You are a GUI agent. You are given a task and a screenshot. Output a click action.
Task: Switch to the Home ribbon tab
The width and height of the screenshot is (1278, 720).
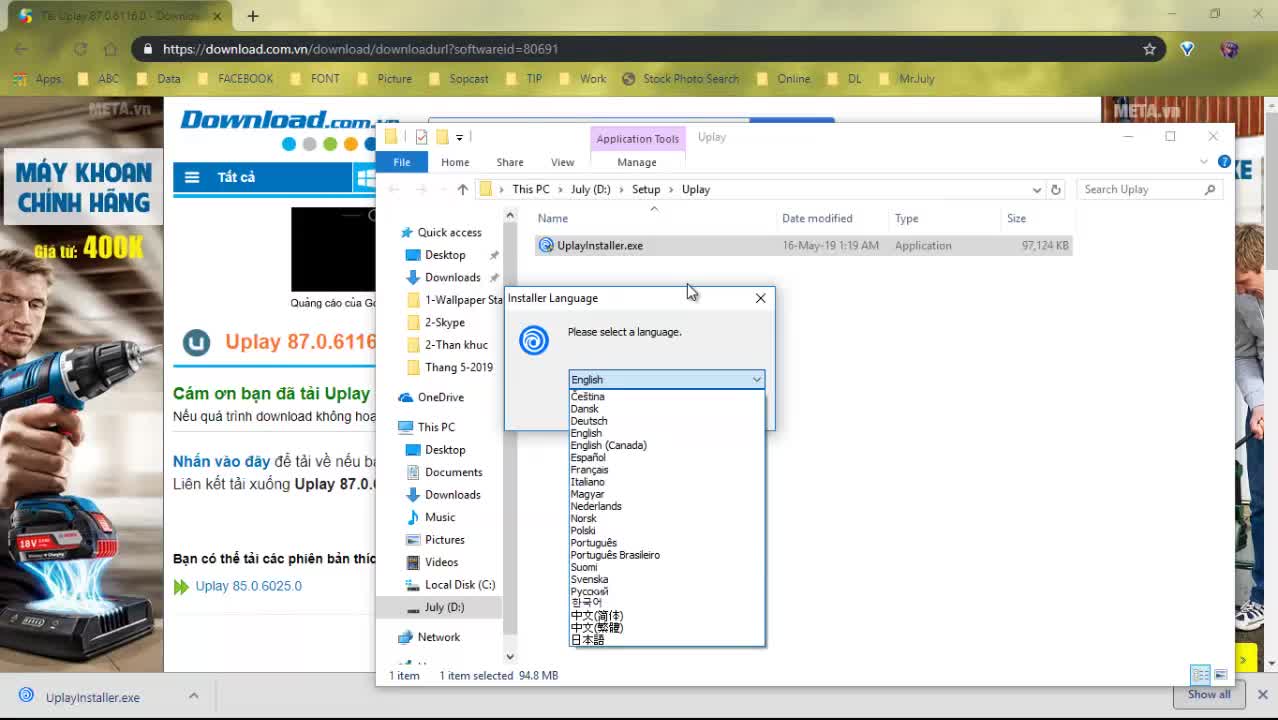coord(455,162)
